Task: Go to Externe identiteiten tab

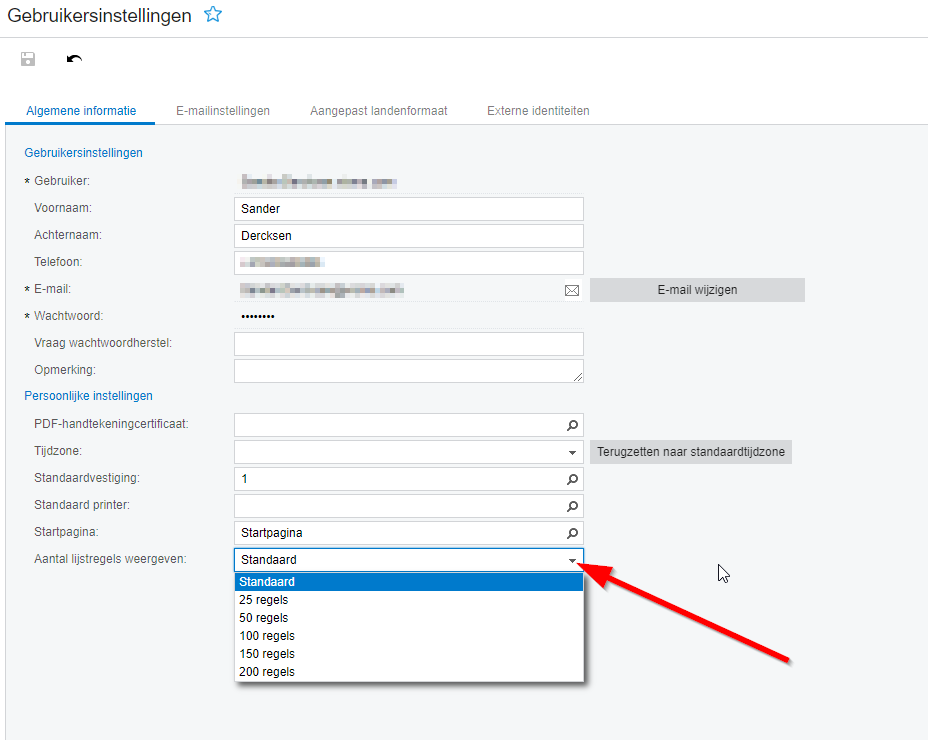Action: tap(538, 111)
